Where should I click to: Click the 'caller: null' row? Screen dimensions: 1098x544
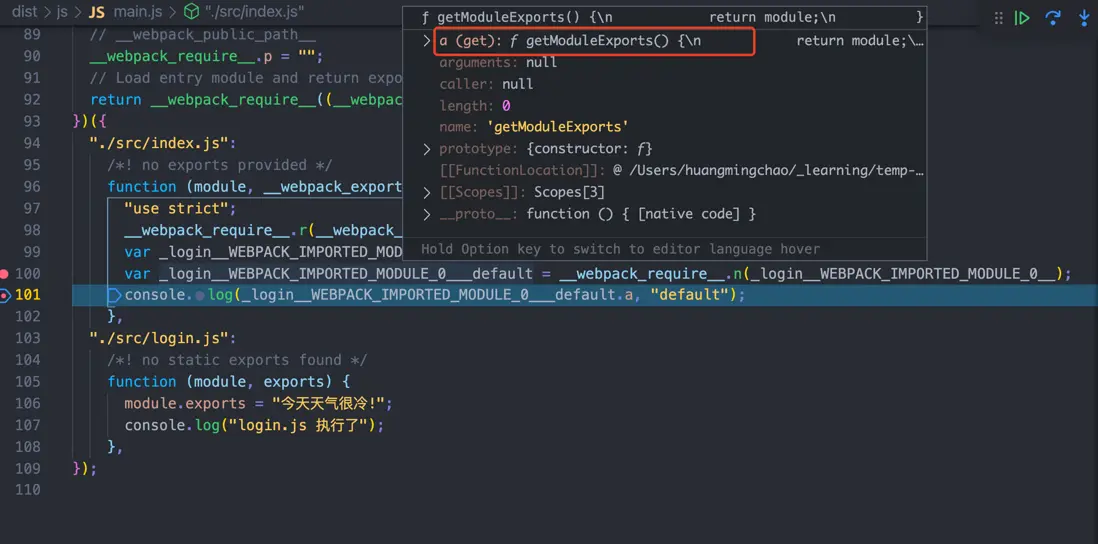coord(486,84)
